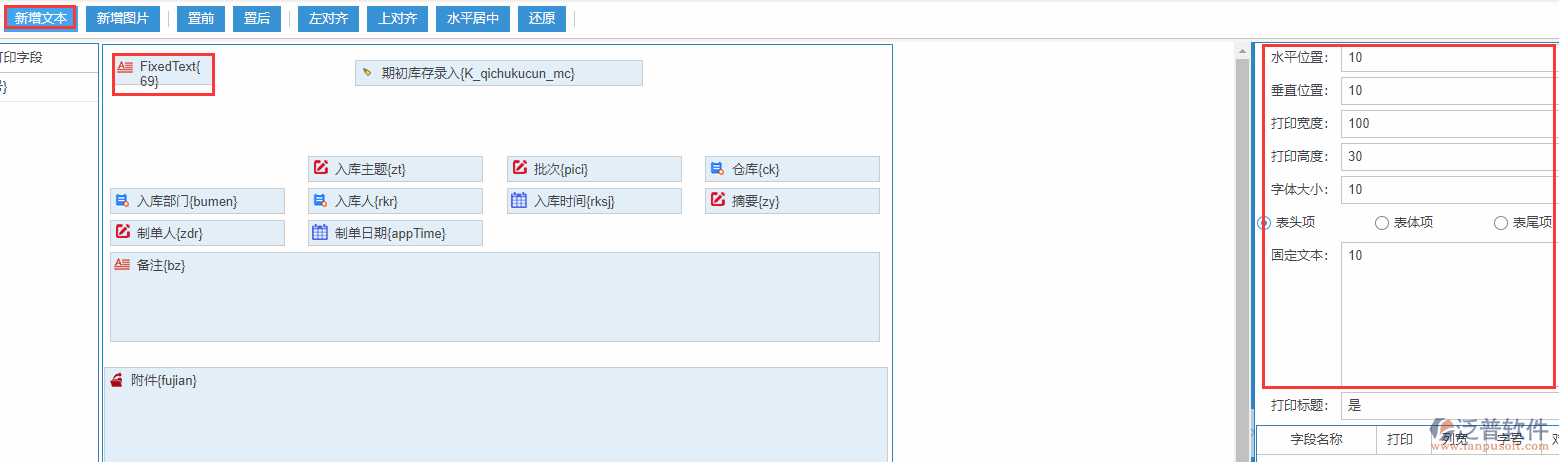The height and width of the screenshot is (462, 1559).
Task: Select the 表体项 radio button
Action: 1382,223
